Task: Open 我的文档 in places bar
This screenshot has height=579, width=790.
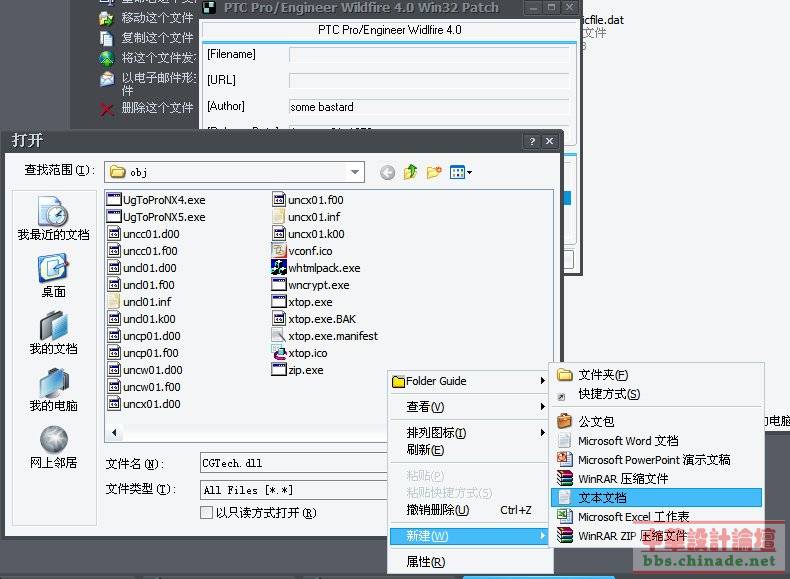Action: [53, 333]
